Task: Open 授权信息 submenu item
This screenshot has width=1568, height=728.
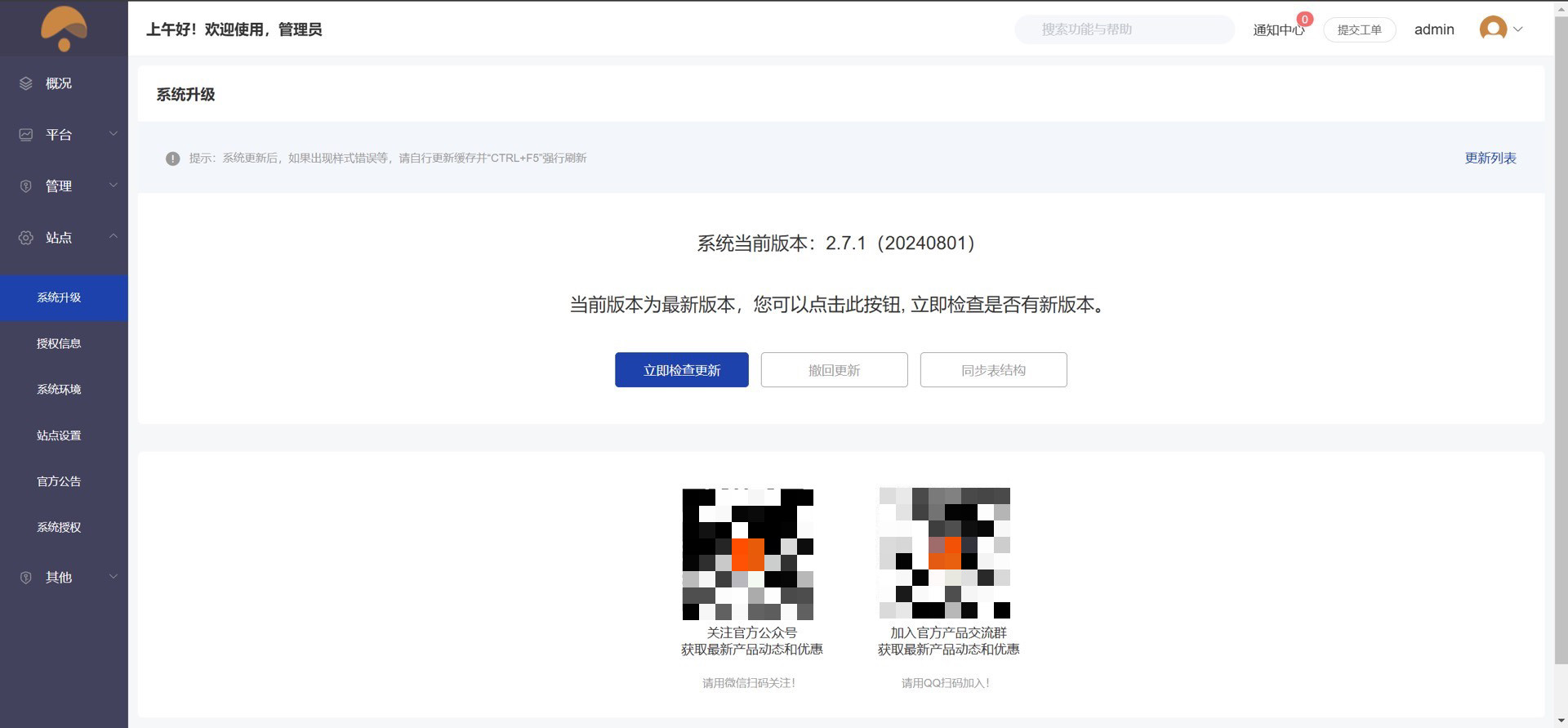Action: [x=64, y=343]
